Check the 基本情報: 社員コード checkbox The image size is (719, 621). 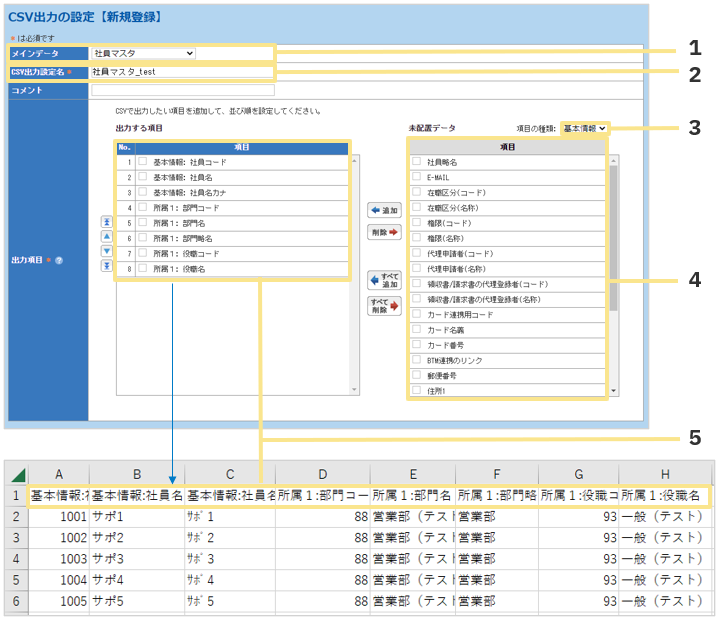[143, 161]
